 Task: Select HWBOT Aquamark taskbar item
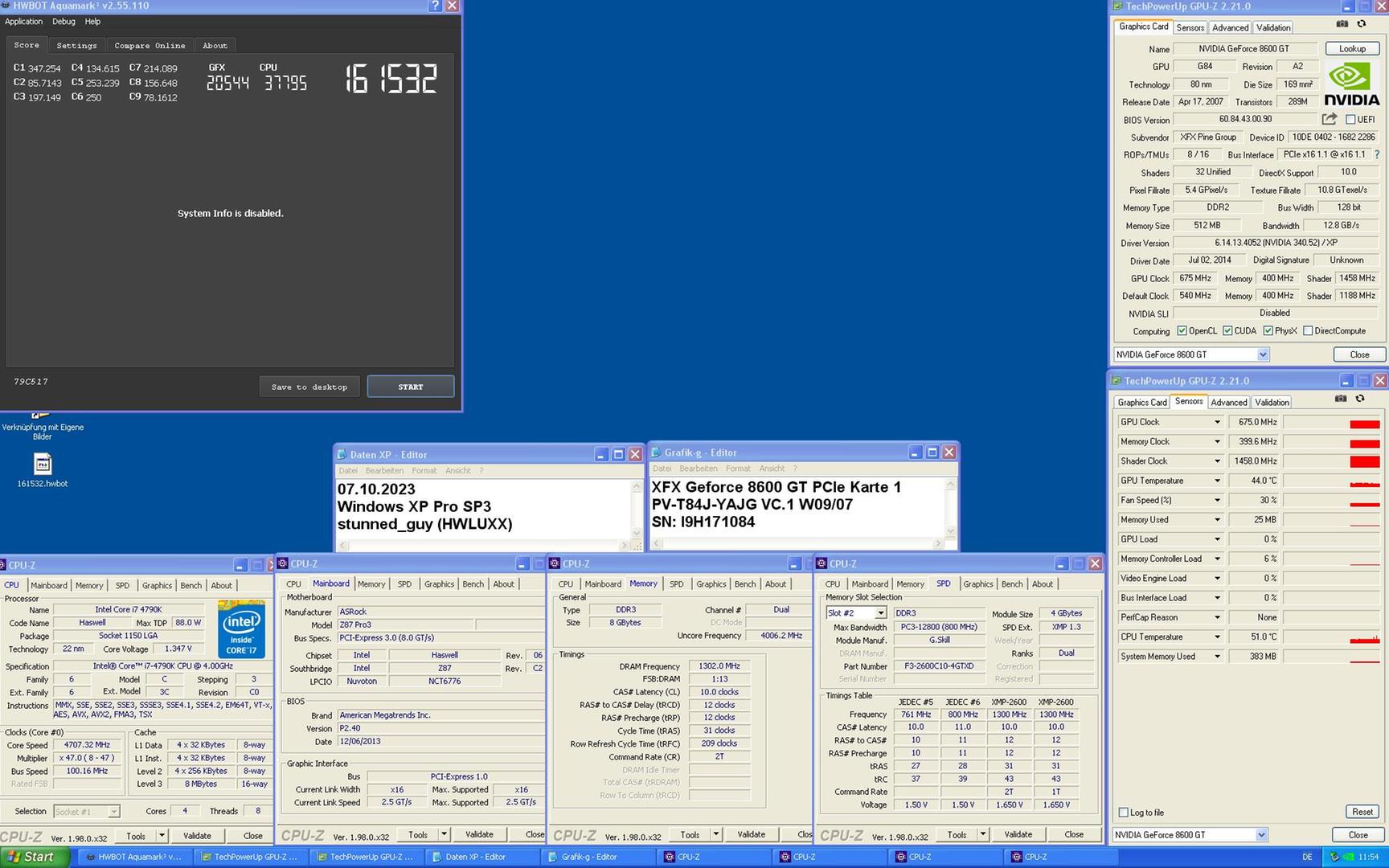(133, 857)
